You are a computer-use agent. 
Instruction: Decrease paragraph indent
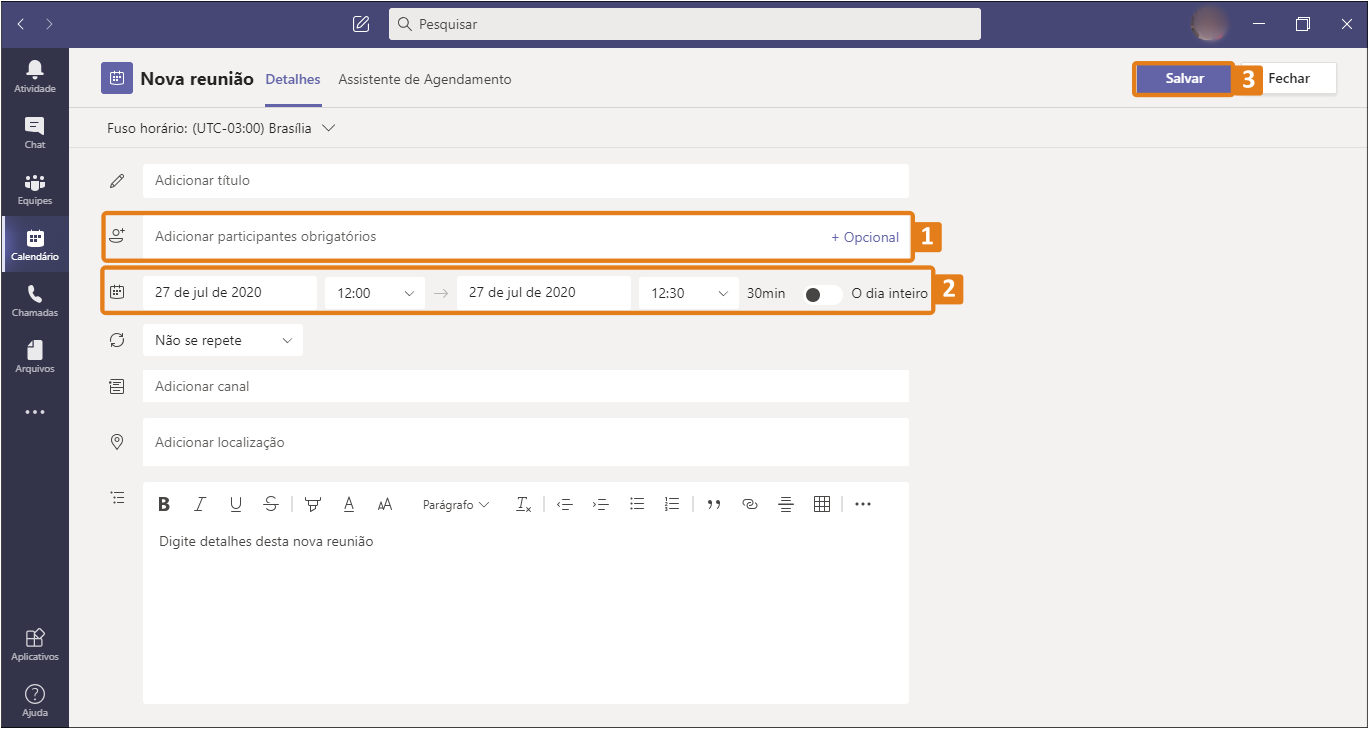(x=565, y=505)
